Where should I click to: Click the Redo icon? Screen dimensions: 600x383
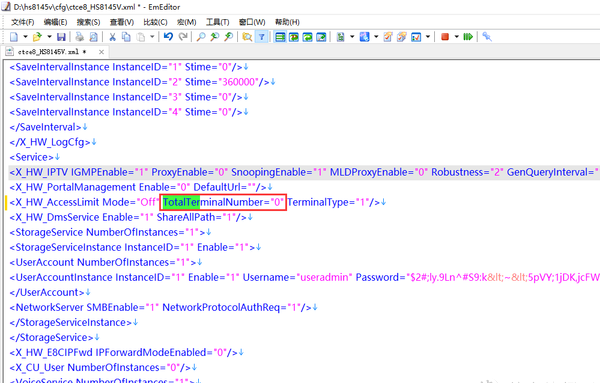click(183, 36)
